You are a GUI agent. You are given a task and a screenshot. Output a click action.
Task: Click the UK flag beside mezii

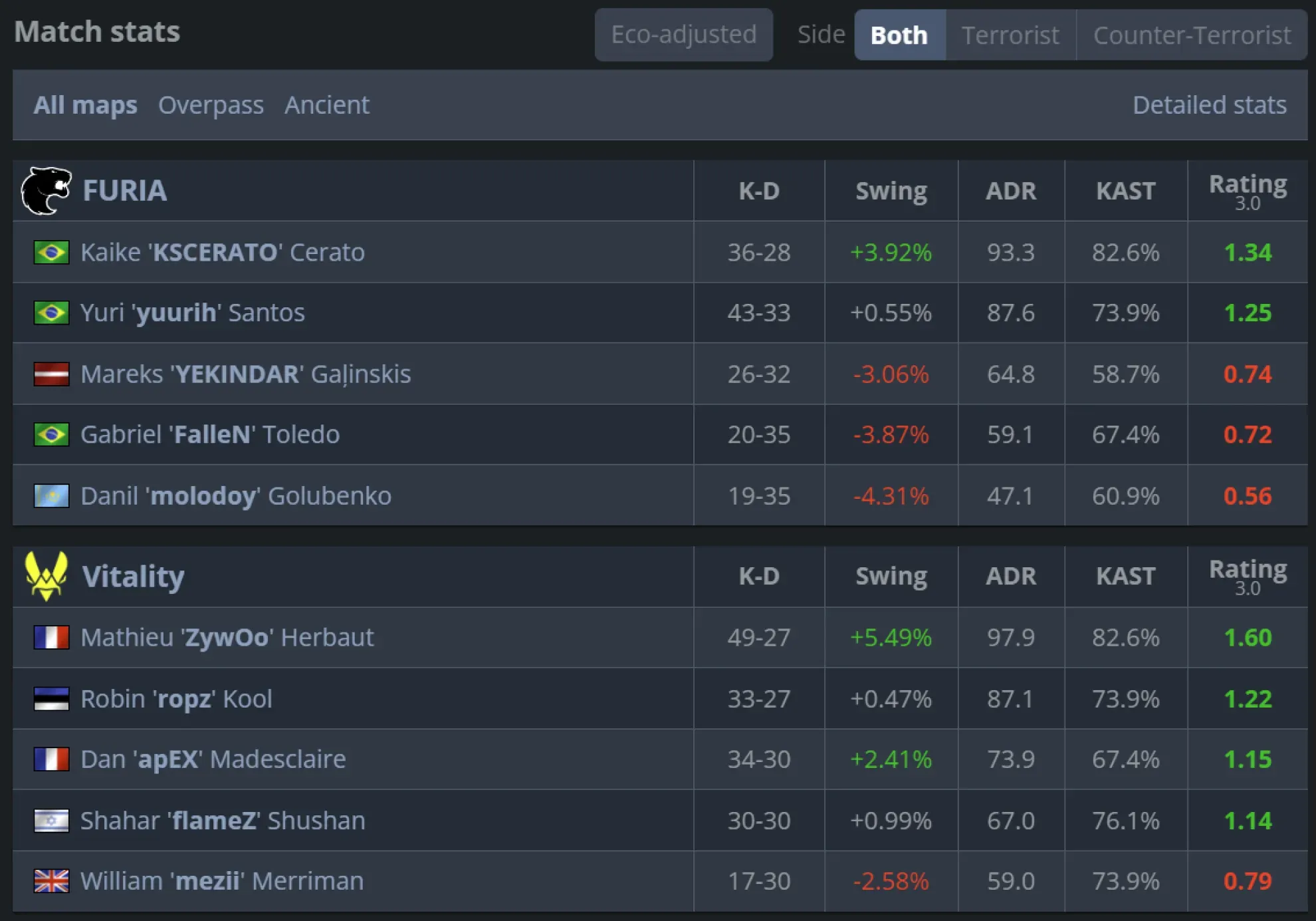(51, 881)
